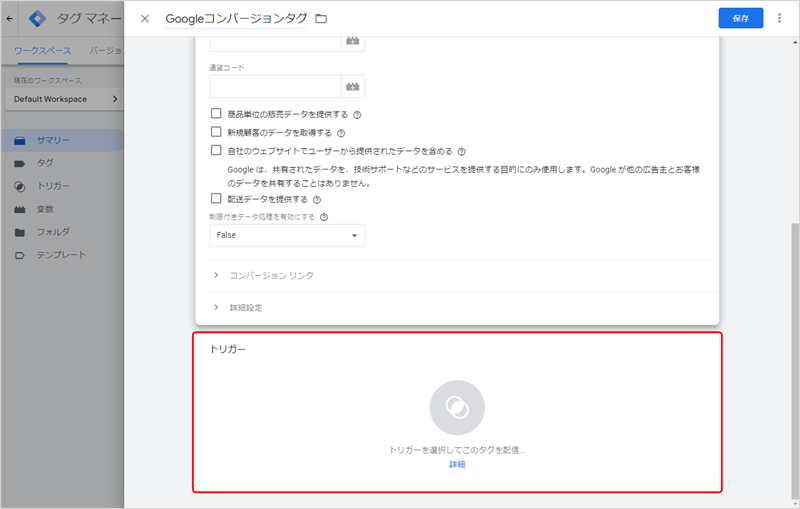
Task: Open the False dropdown for restricted data processing
Action: click(x=287, y=235)
